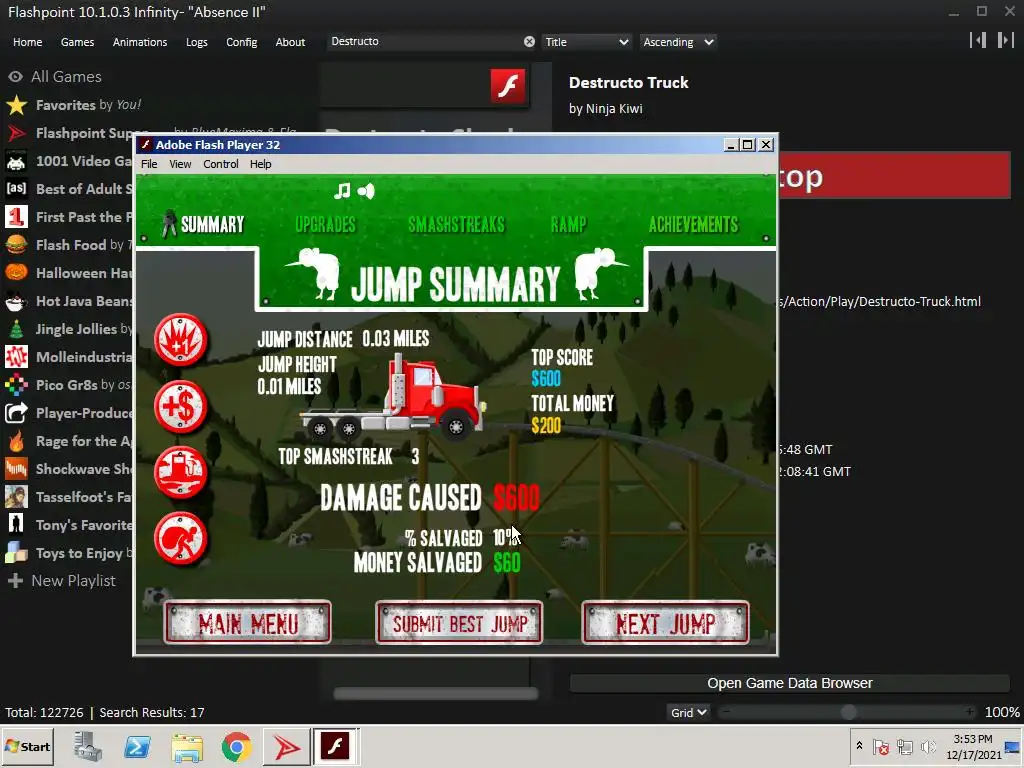
Task: Open Flashpoint Home tab
Action: pos(27,42)
